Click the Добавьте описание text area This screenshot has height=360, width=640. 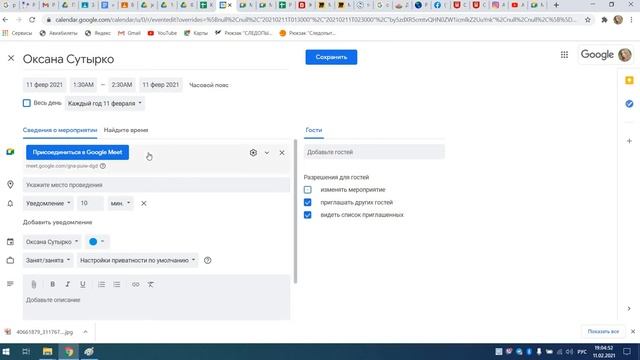pyautogui.click(x=156, y=306)
